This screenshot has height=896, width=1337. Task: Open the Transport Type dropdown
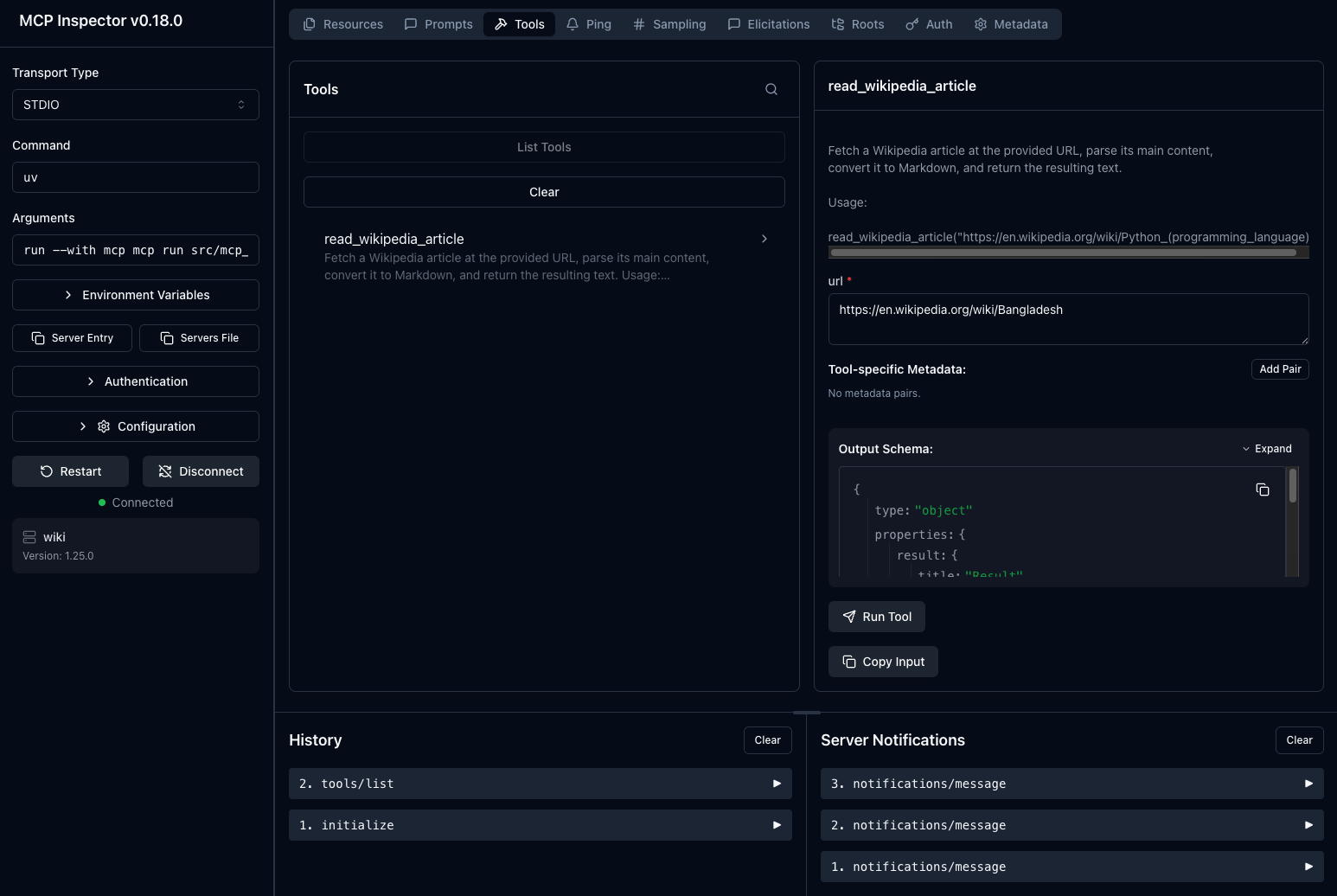[135, 104]
